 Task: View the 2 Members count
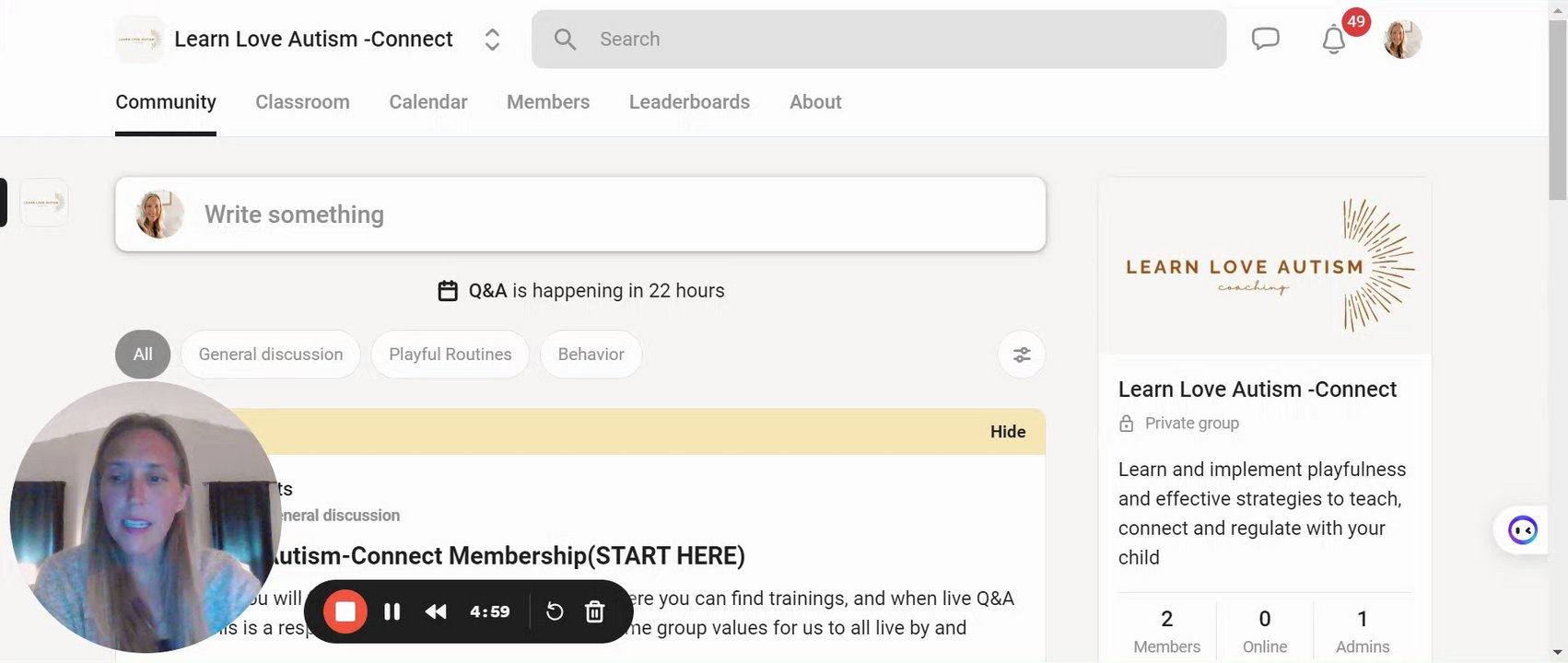[1167, 632]
